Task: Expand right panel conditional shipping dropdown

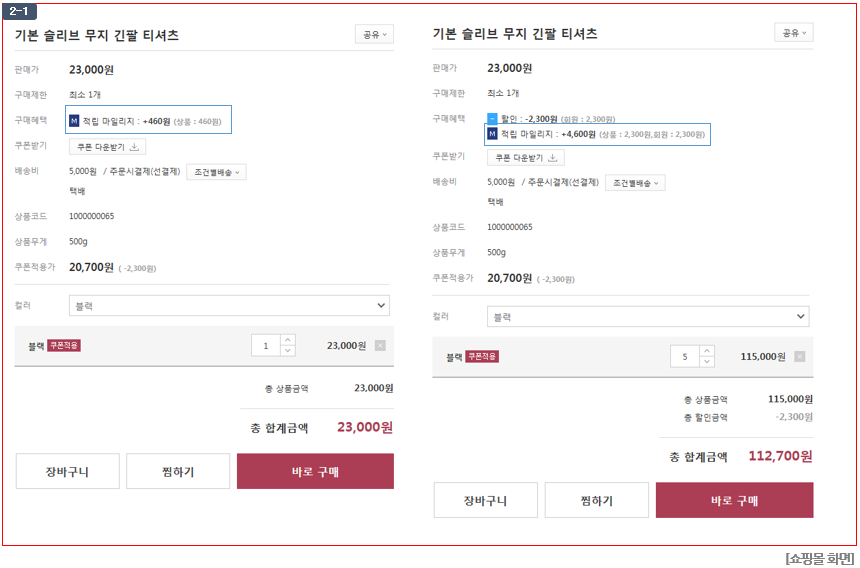Action: pos(635,183)
